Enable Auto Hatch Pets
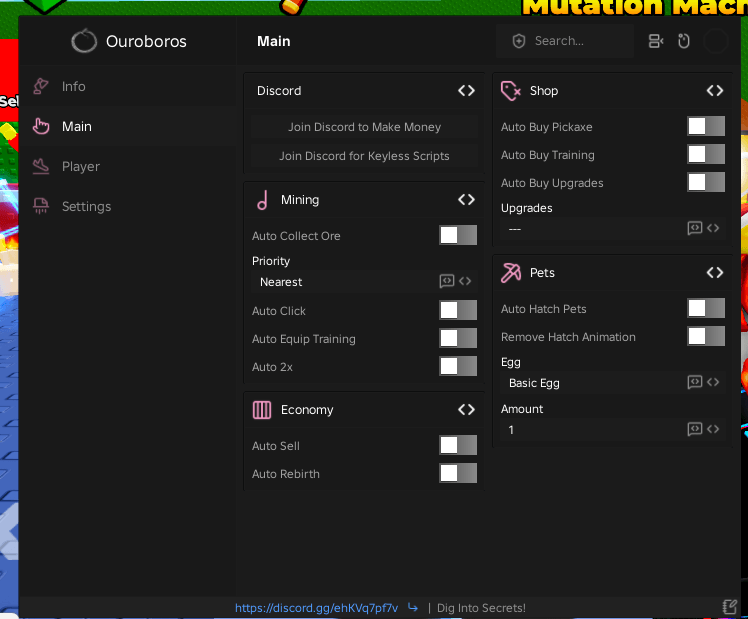 (706, 308)
